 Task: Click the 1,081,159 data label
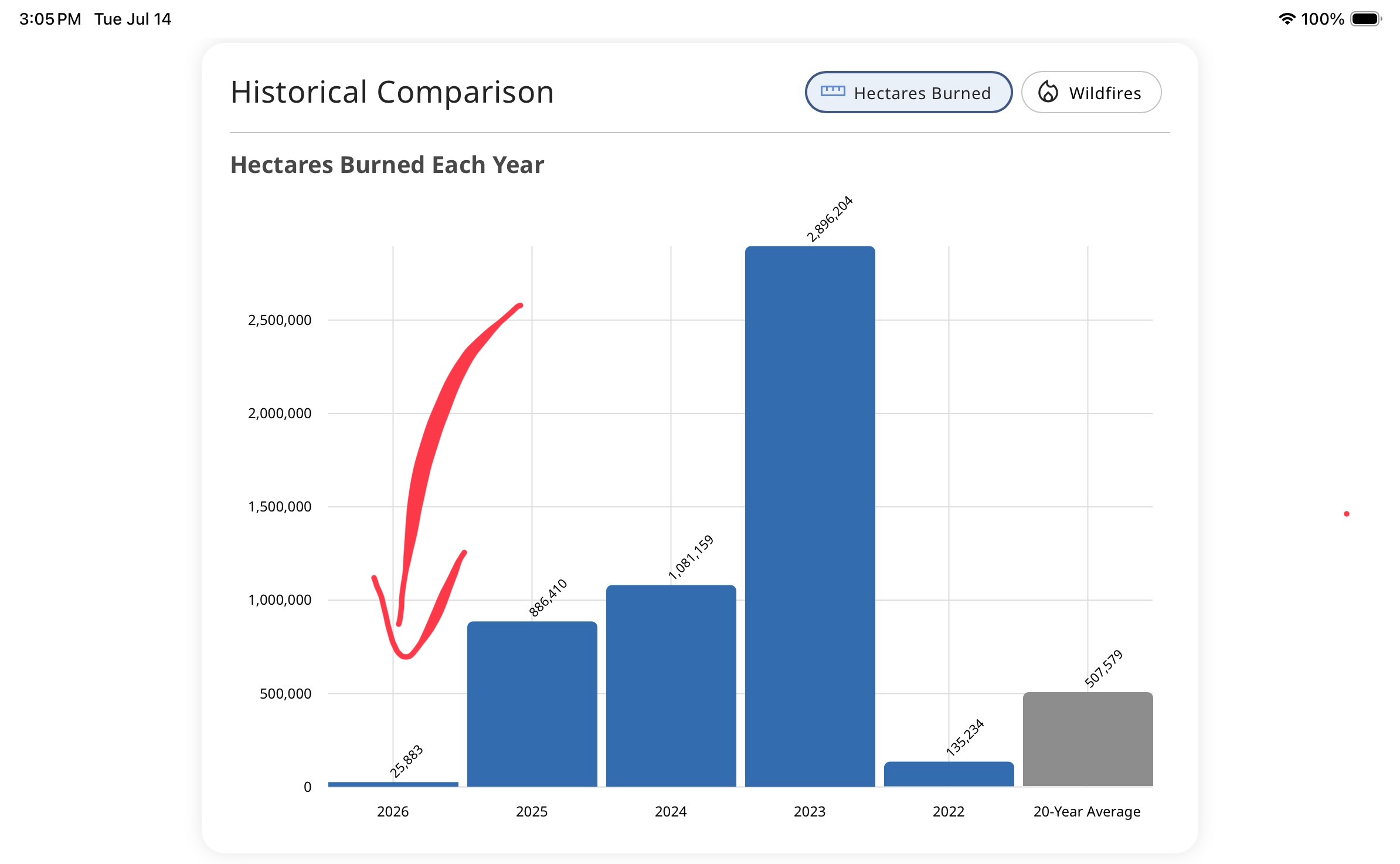(x=691, y=557)
